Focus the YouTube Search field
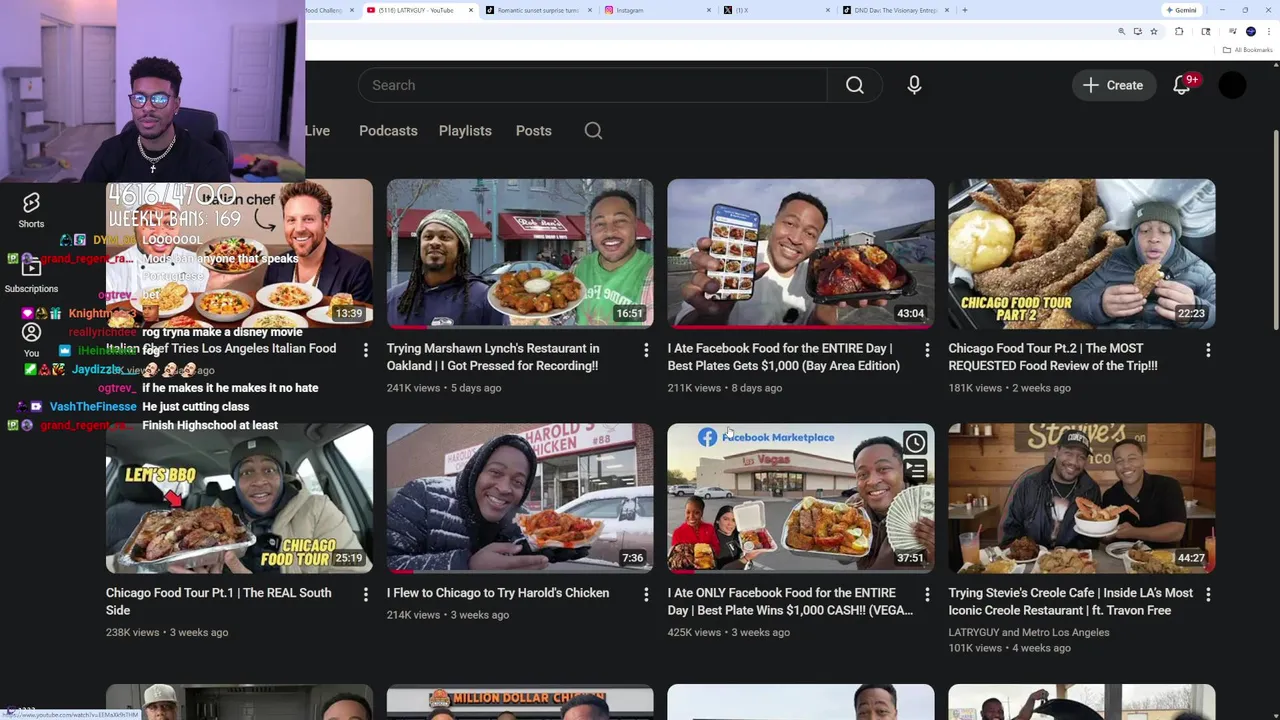The image size is (1280, 720). point(592,85)
